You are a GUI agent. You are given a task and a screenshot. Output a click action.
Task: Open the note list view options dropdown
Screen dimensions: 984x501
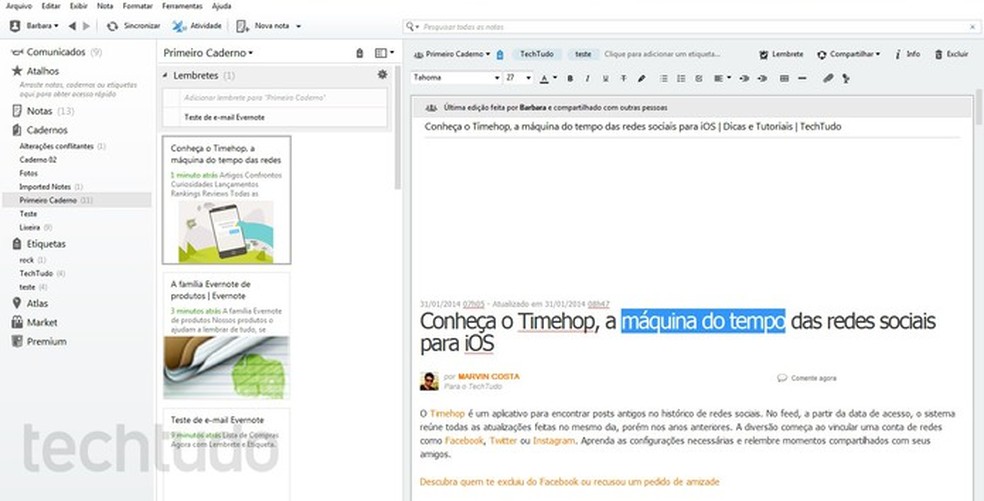(x=384, y=53)
